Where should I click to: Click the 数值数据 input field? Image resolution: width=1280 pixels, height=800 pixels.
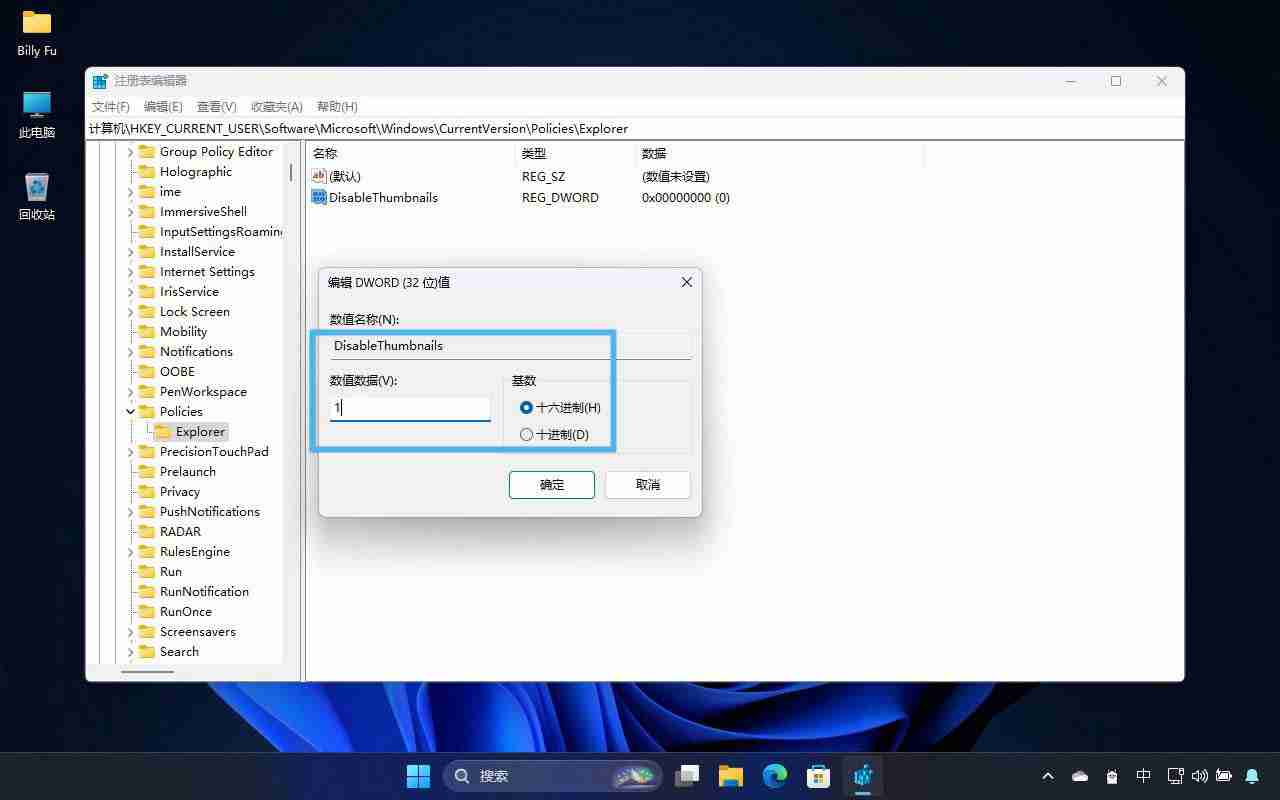(410, 408)
